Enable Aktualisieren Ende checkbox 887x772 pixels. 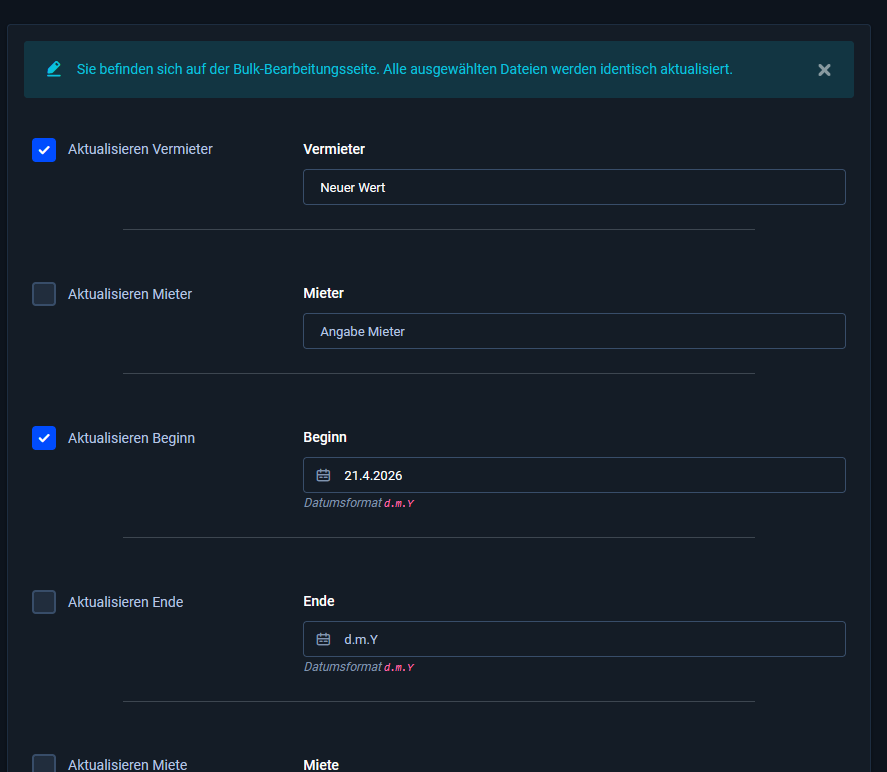pos(44,602)
